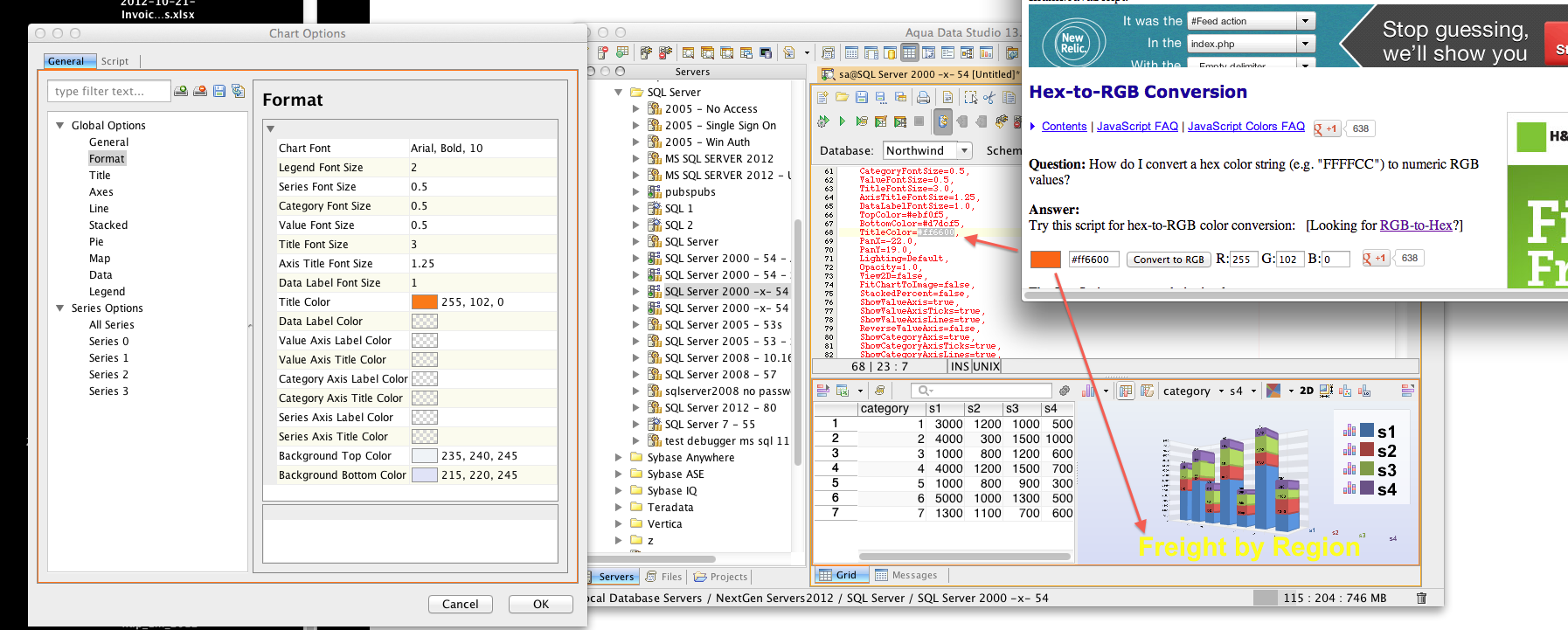Click the 2D chart mode icon

[1307, 391]
